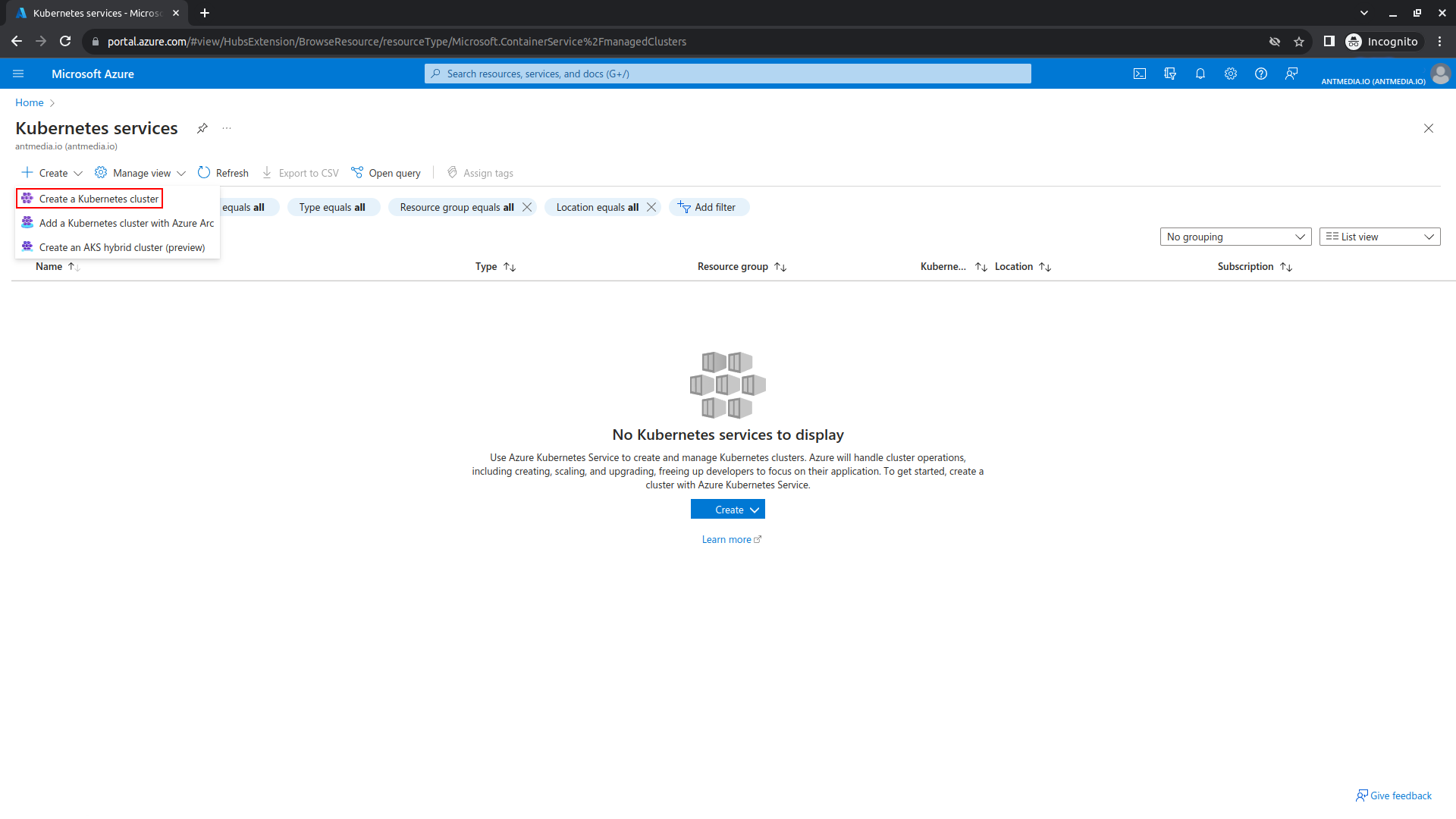Viewport: 1456px width, 819px height.
Task: Click Open query in the toolbar
Action: pos(386,173)
